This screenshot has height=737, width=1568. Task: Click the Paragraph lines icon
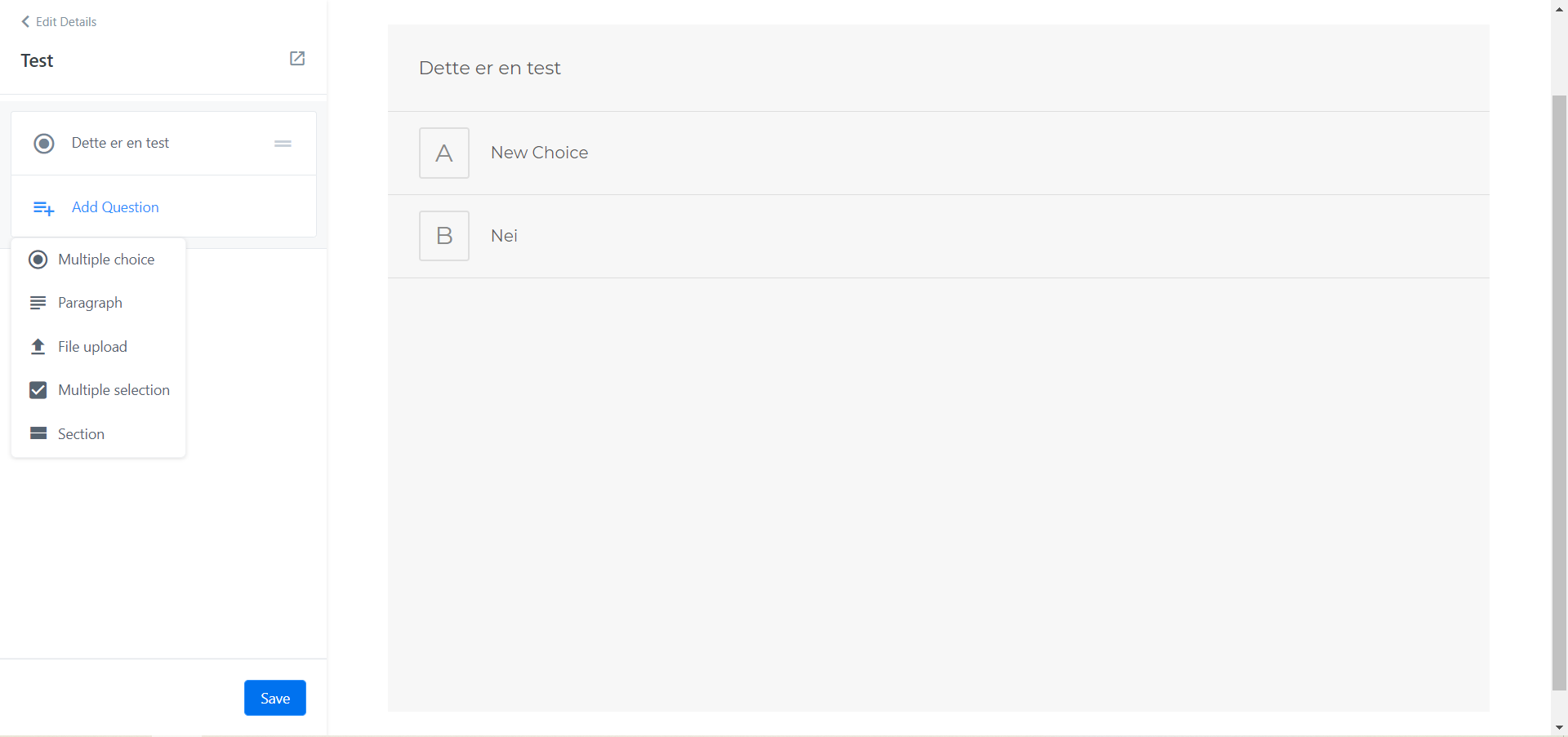[38, 303]
